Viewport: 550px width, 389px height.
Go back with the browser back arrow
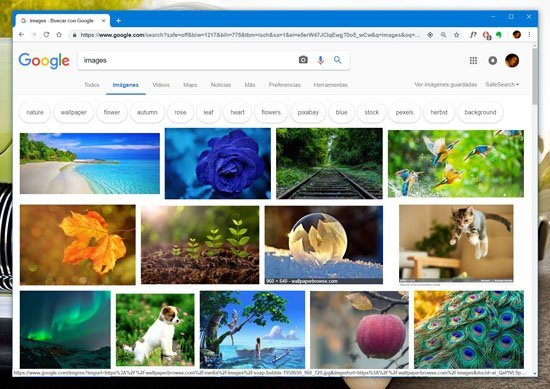pyautogui.click(x=21, y=35)
